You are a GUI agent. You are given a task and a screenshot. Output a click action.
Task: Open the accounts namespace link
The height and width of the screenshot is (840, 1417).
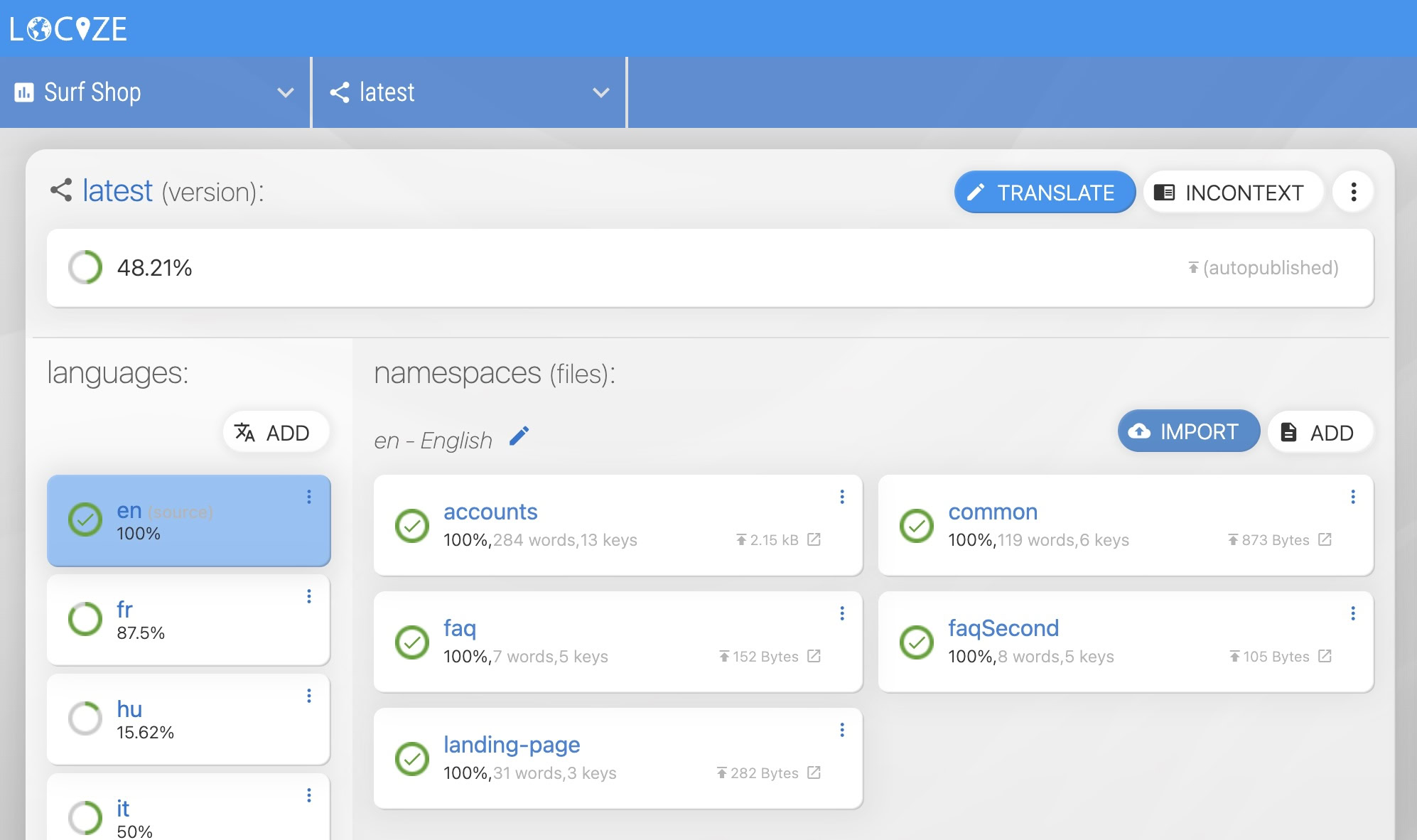[490, 512]
